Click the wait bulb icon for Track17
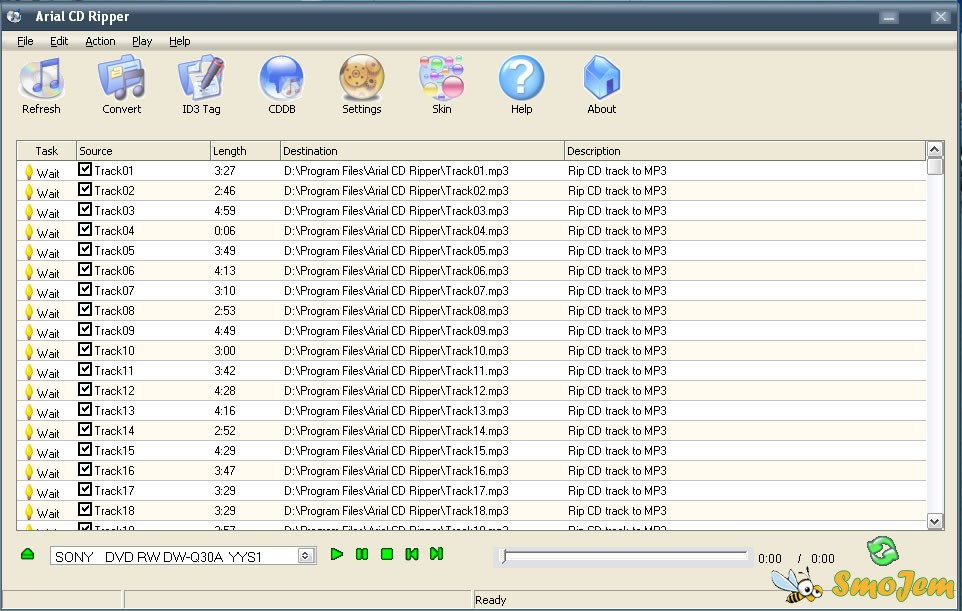Viewport: 962px width, 611px height. (29, 492)
